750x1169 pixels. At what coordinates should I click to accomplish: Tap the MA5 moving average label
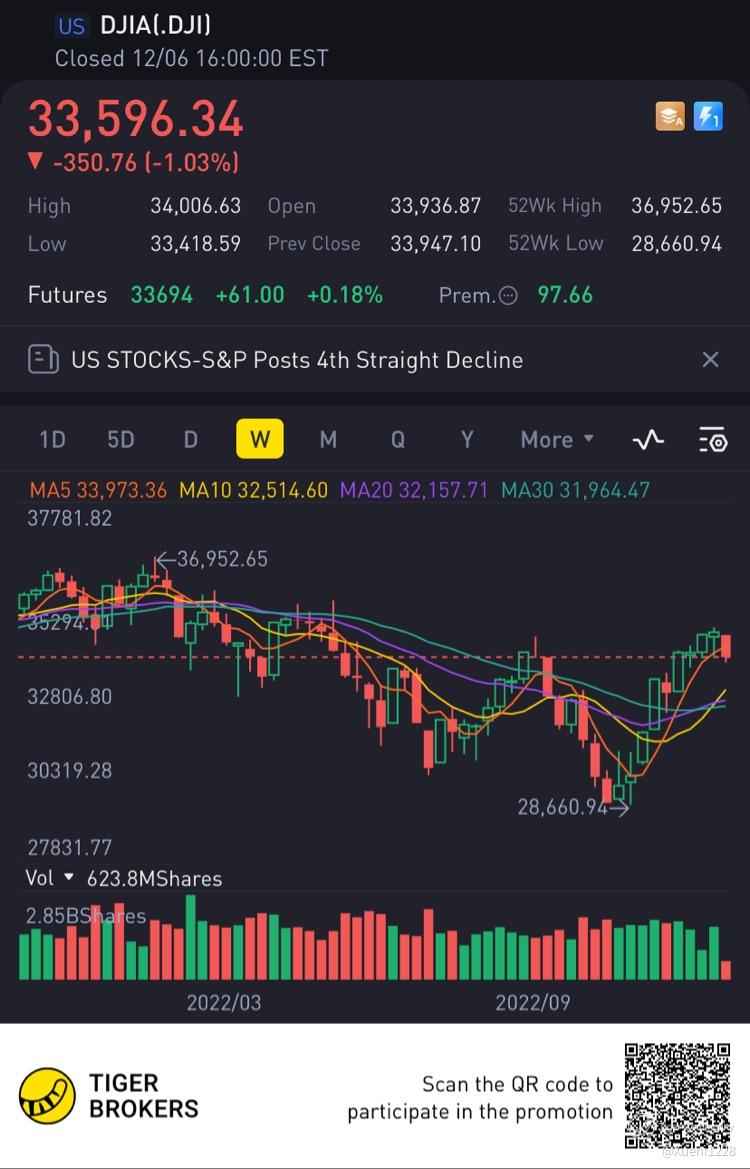pos(98,490)
